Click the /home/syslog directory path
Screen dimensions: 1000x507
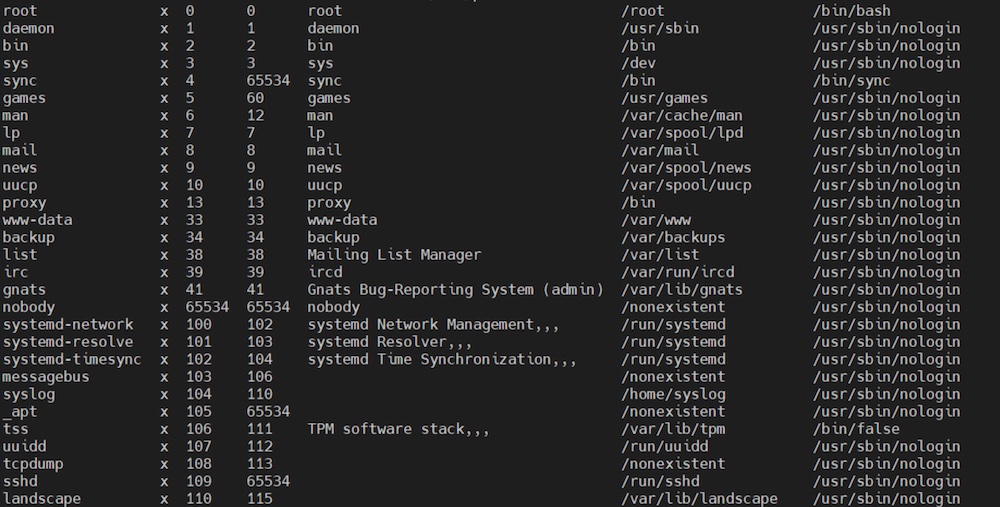click(673, 394)
